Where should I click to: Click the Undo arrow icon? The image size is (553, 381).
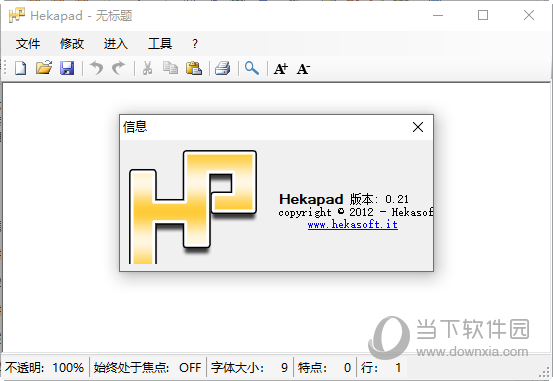click(x=96, y=68)
